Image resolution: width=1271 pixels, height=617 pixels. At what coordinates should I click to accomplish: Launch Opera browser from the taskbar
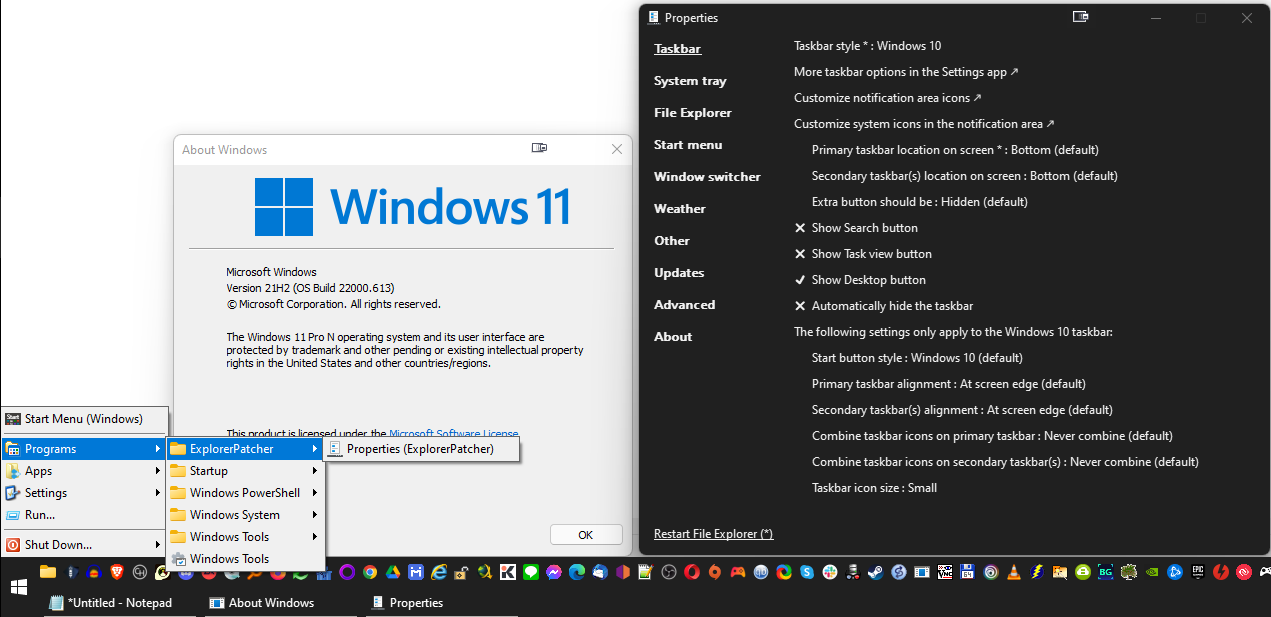point(691,572)
